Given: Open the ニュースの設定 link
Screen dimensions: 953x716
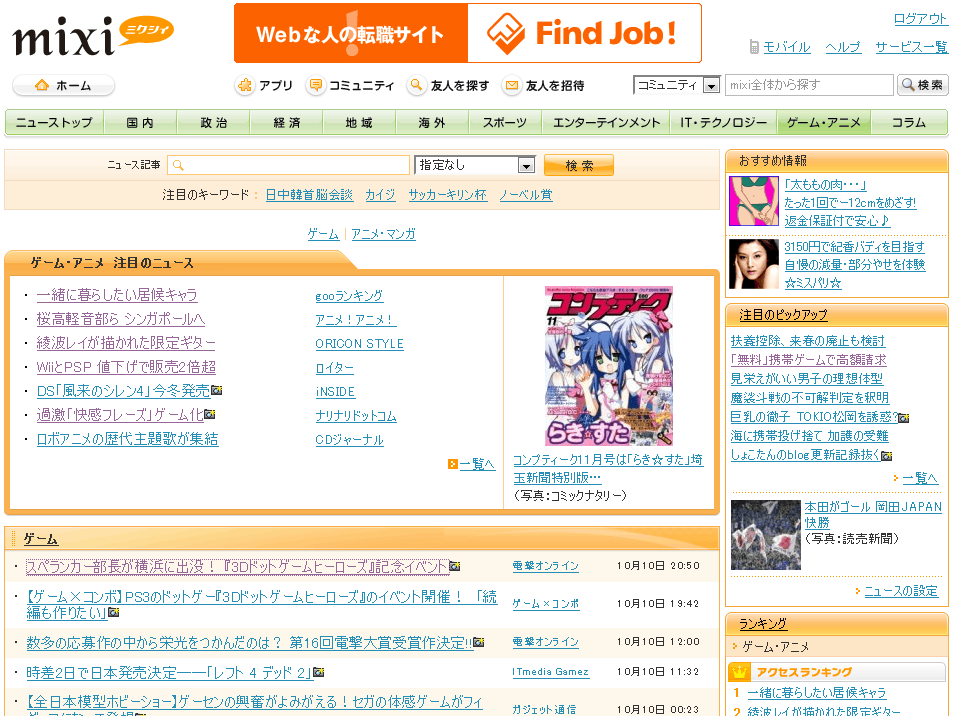Looking at the screenshot, I should coord(901,591).
